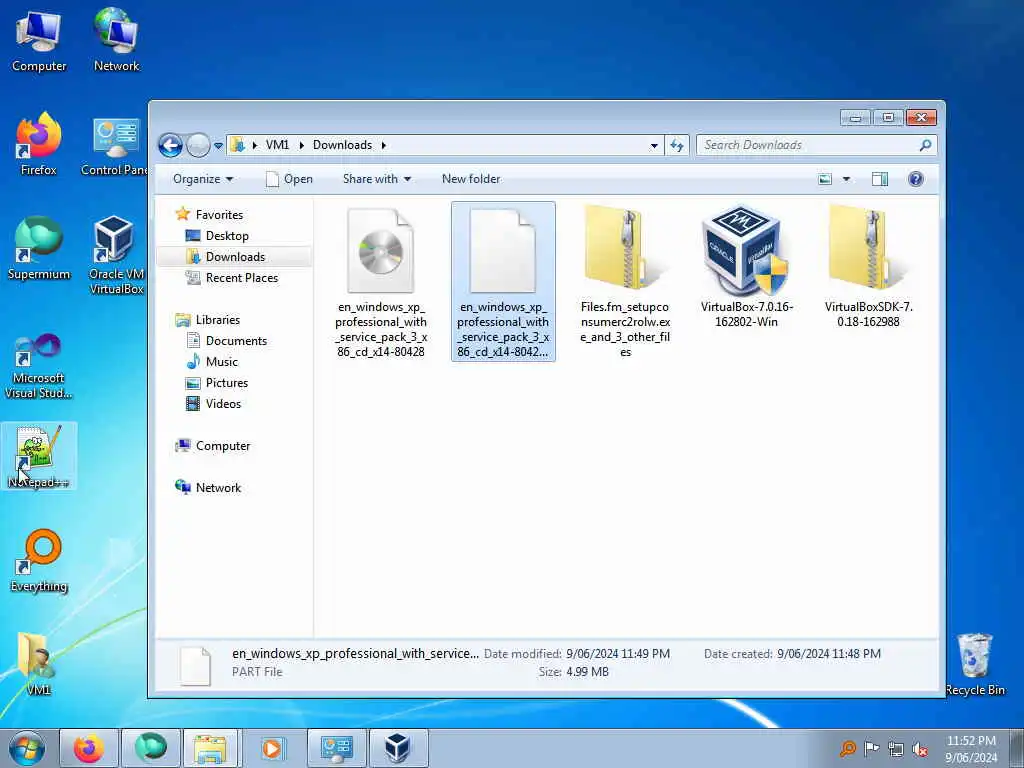This screenshot has height=768, width=1024.
Task: Select the VirtualBoxSDK-7.0.18-162988 zip archive
Action: [x=869, y=268]
